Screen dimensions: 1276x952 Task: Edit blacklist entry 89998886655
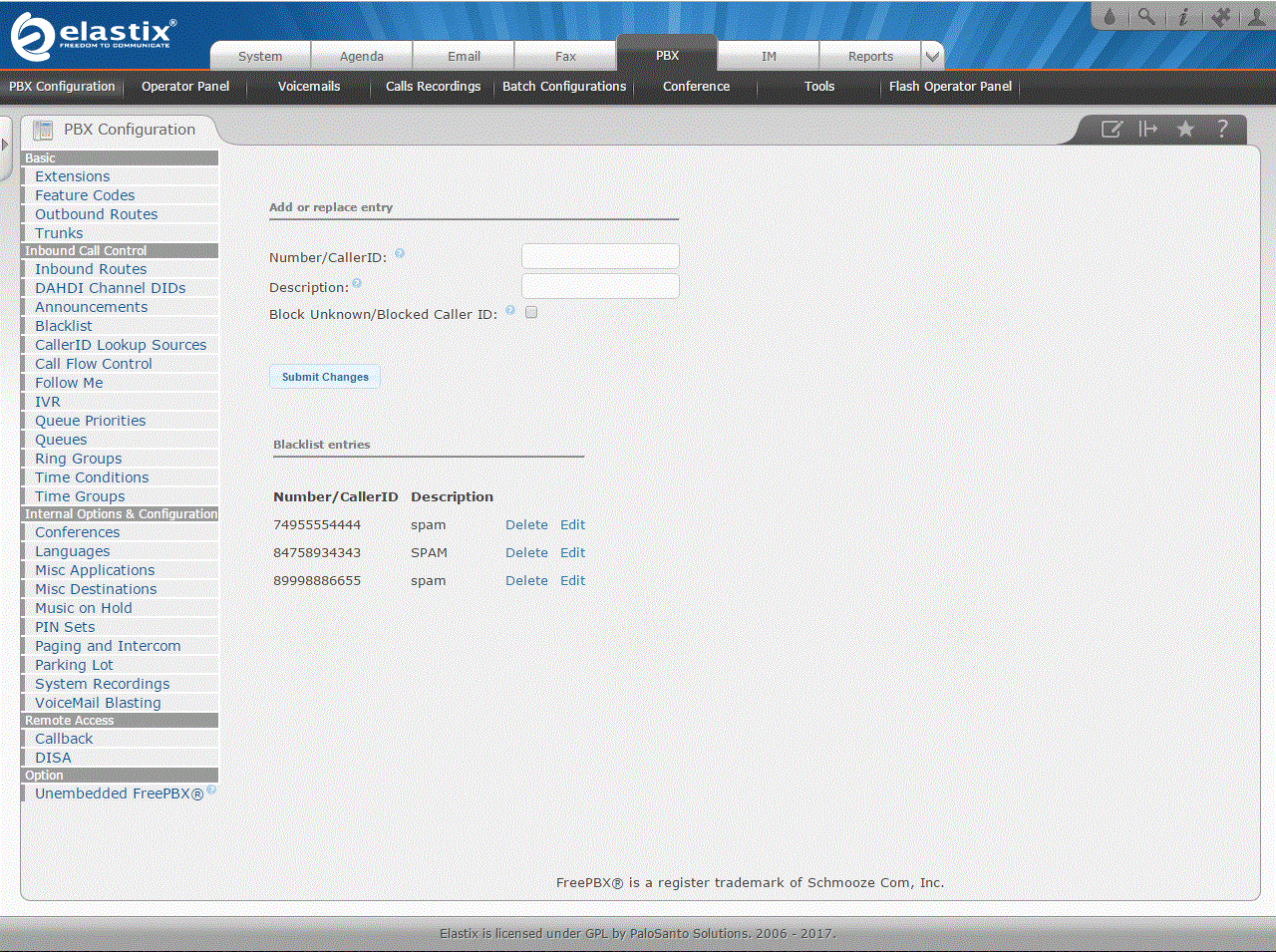[x=572, y=580]
